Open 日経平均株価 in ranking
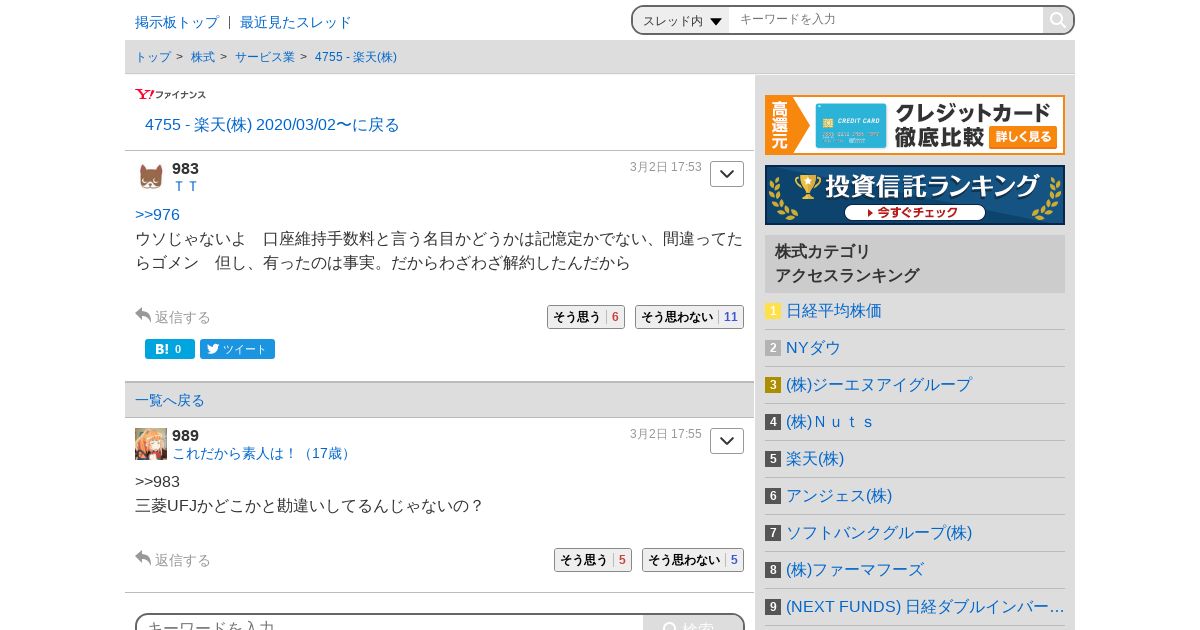Screen dimensions: 1200x630 [x=834, y=311]
